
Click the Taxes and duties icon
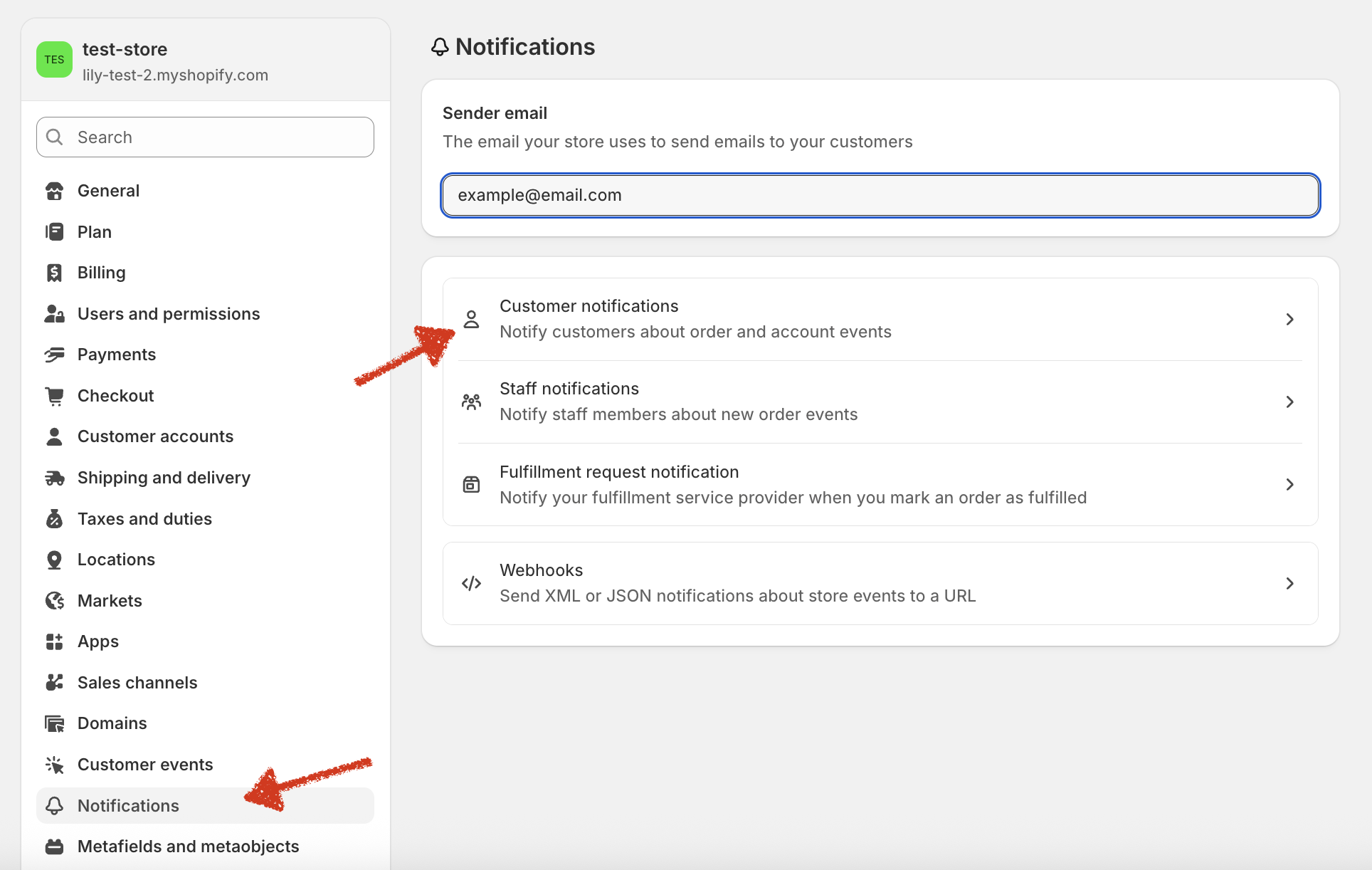(x=55, y=519)
